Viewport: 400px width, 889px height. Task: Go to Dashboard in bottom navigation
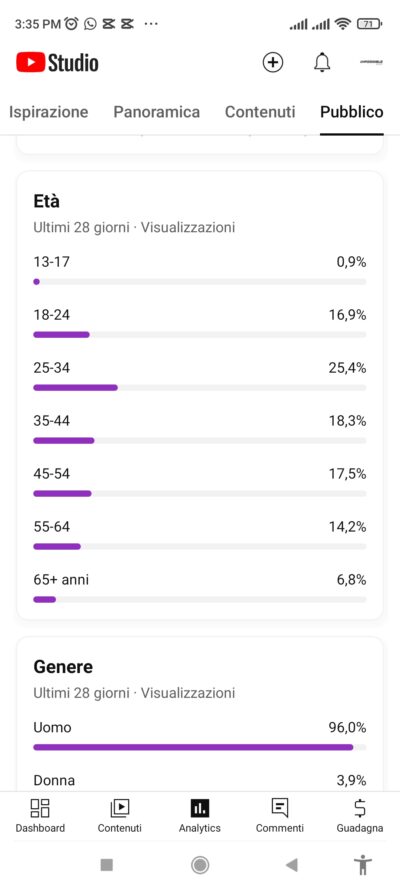[40, 816]
